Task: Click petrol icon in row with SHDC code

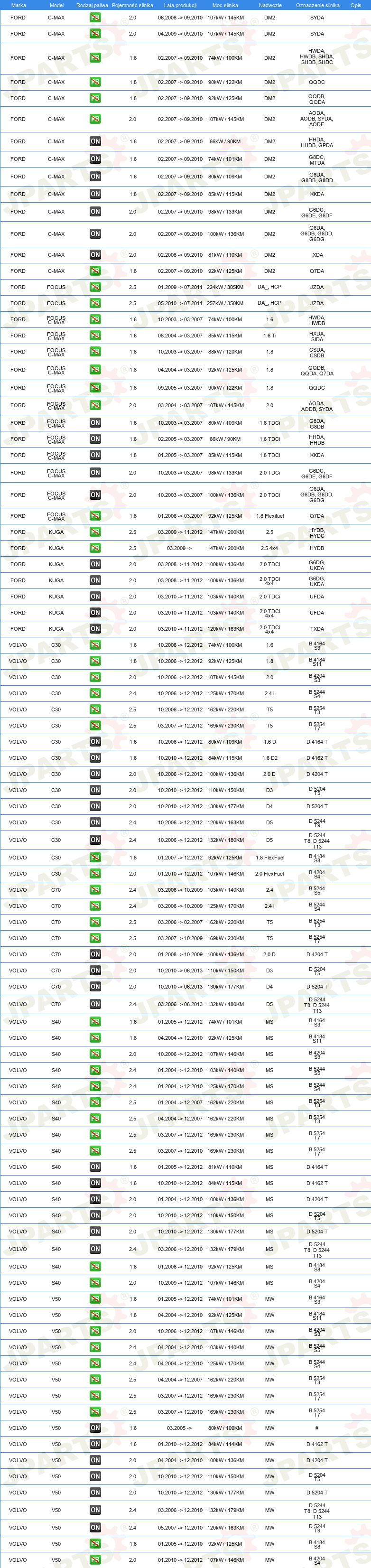Action: pos(95,58)
